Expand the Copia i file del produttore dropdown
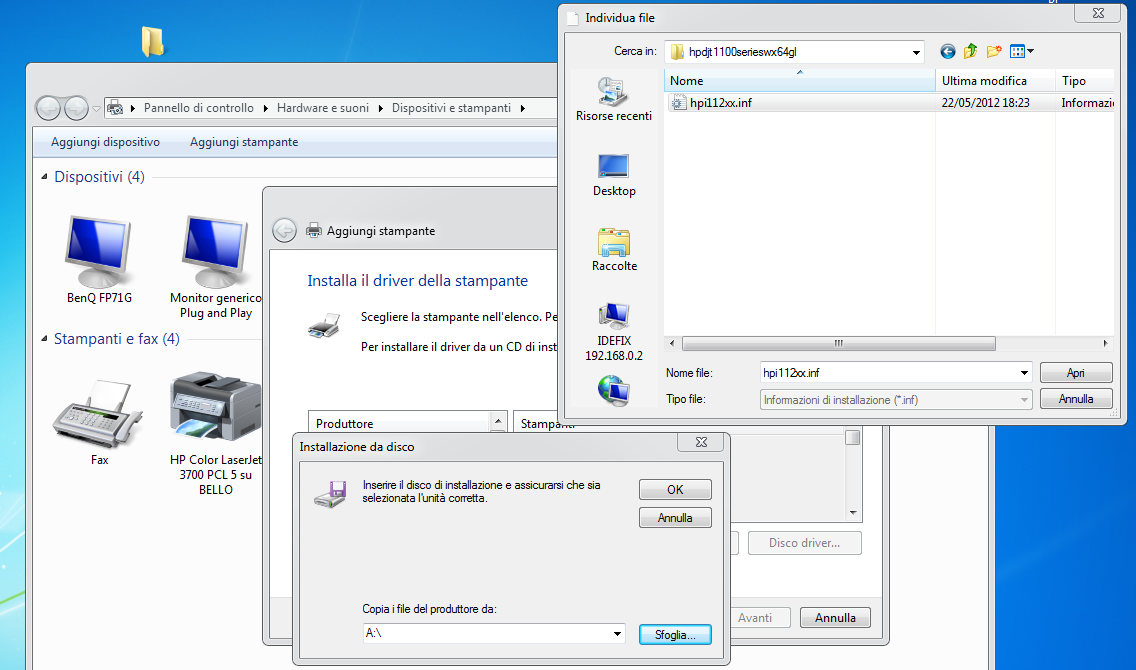The height and width of the screenshot is (670, 1136). [x=616, y=634]
